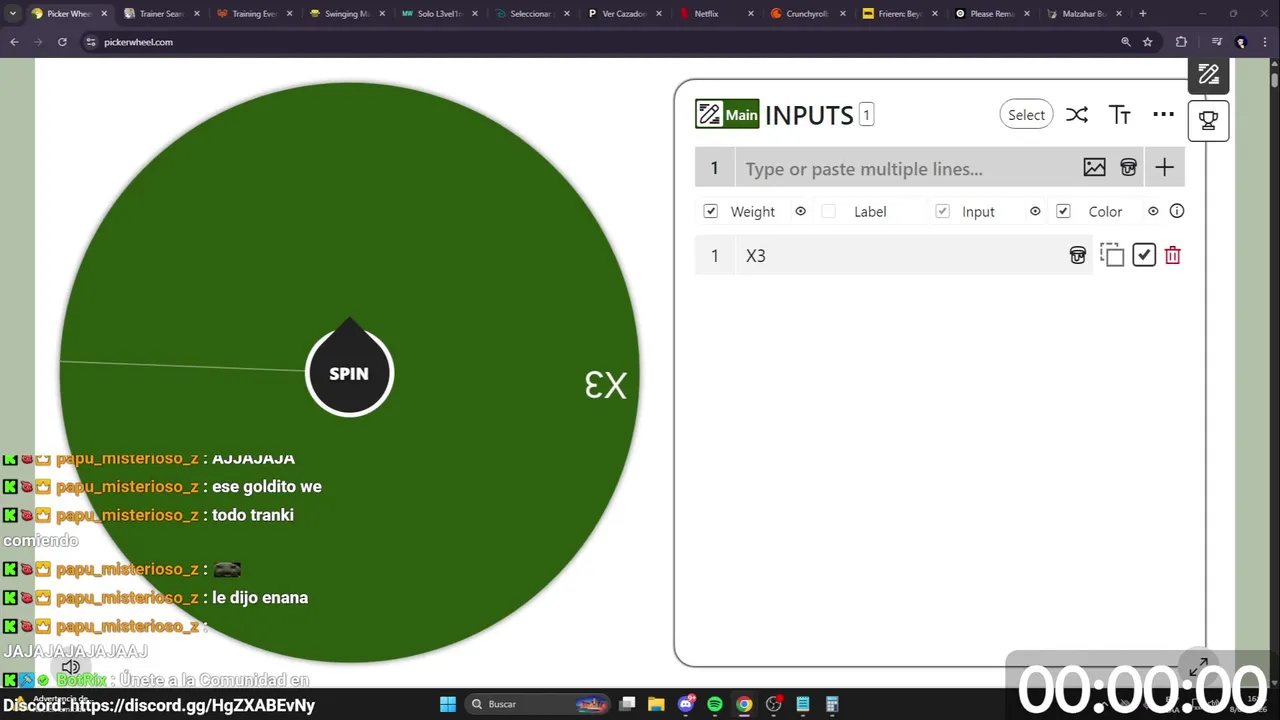Delete the X3 input with the trash icon
Viewport: 1280px width, 720px height.
tap(1173, 255)
